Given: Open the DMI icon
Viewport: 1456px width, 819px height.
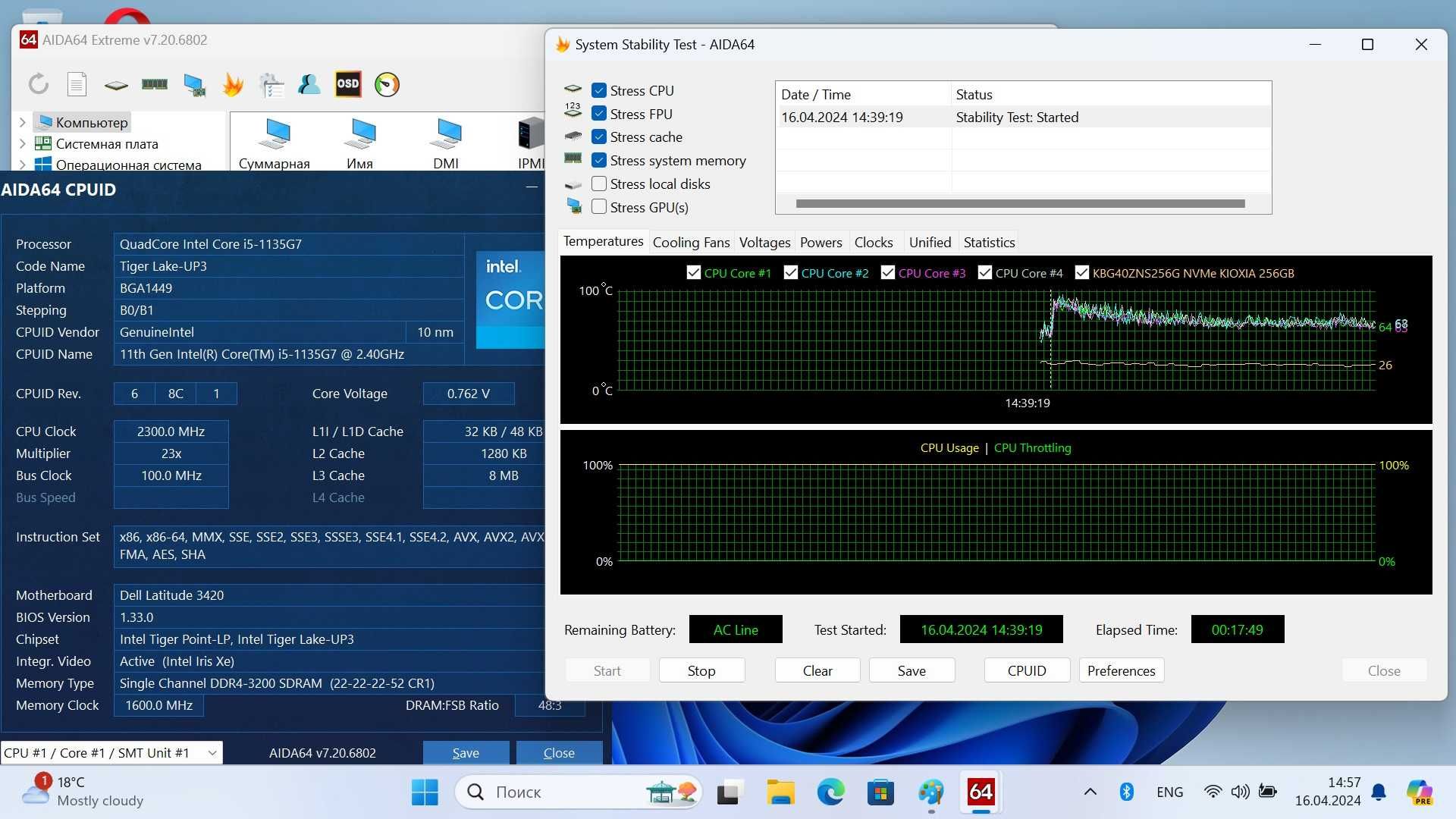Looking at the screenshot, I should coord(446,143).
